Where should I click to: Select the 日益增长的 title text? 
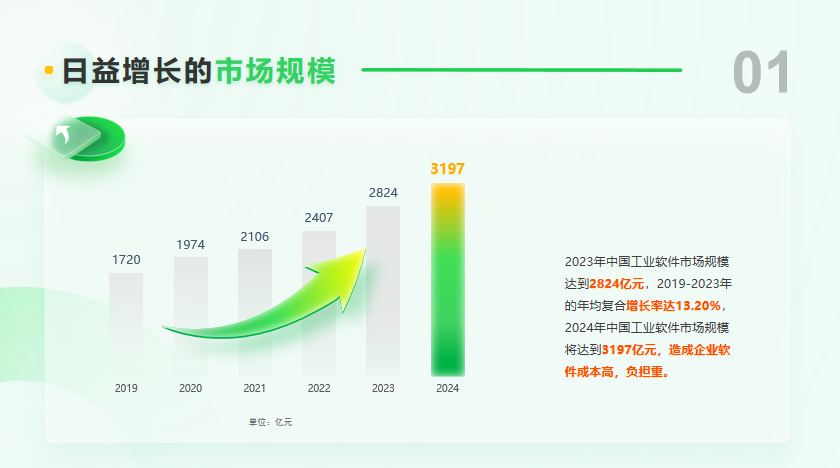tap(136, 71)
